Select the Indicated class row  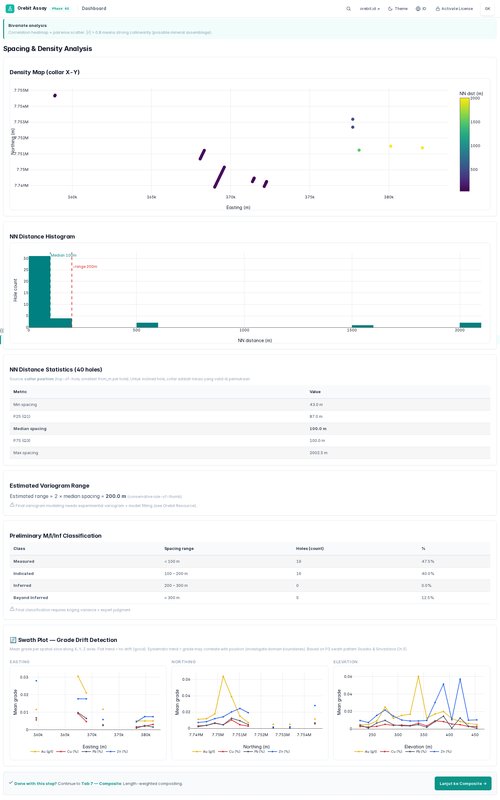[249, 573]
